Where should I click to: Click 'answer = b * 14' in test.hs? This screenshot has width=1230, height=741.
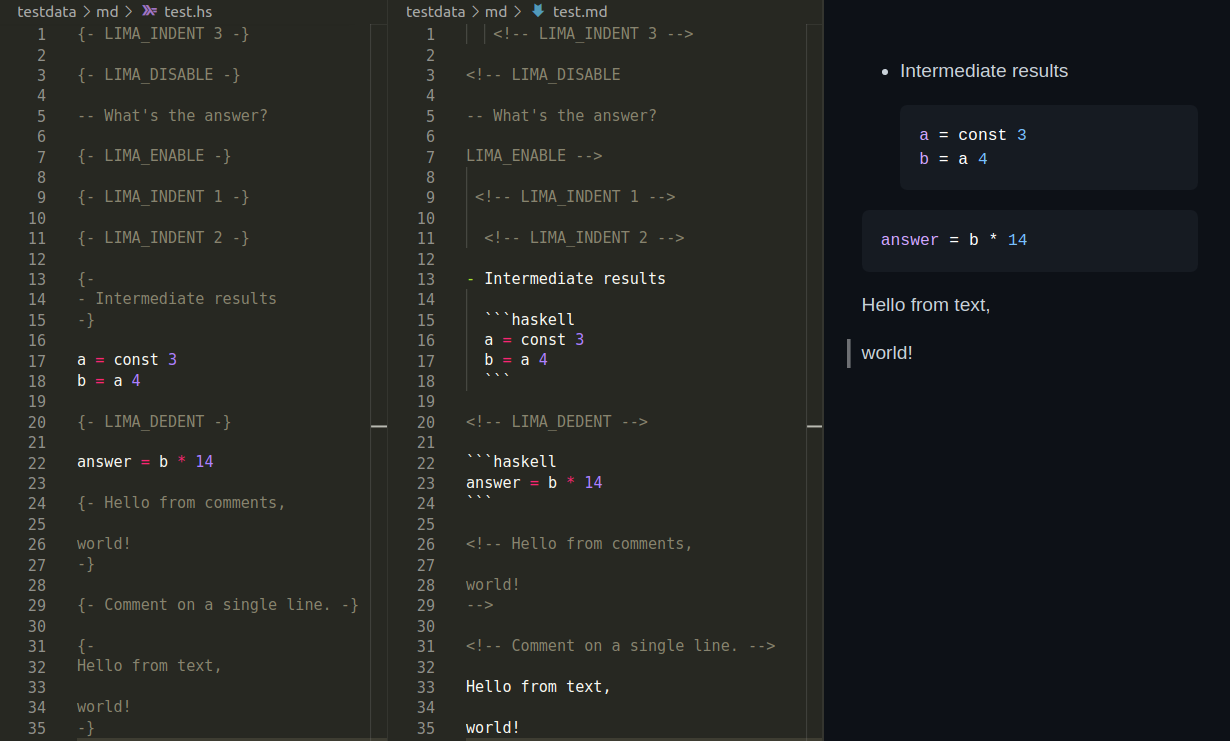click(x=145, y=462)
